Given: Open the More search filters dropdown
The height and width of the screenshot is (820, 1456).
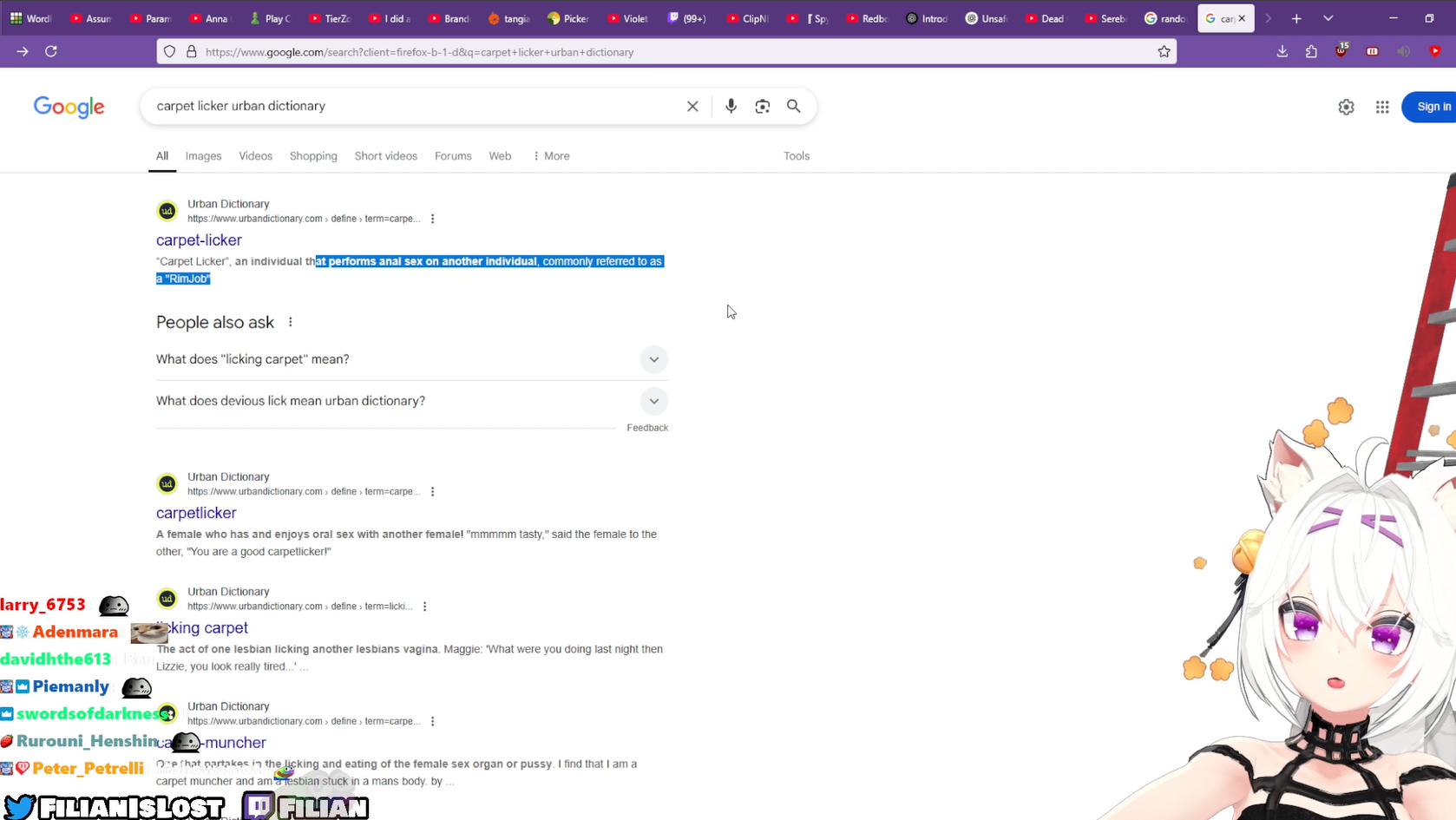Looking at the screenshot, I should tap(552, 156).
